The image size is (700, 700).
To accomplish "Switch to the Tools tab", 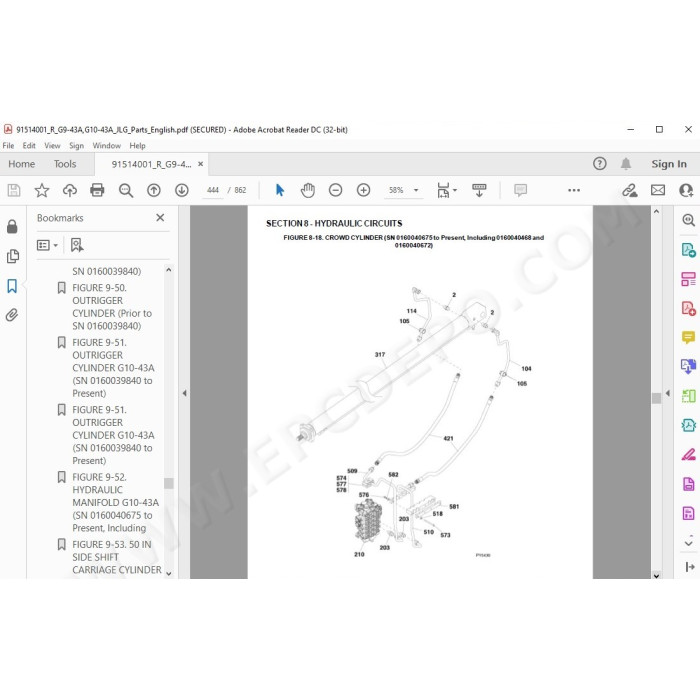I will point(65,164).
